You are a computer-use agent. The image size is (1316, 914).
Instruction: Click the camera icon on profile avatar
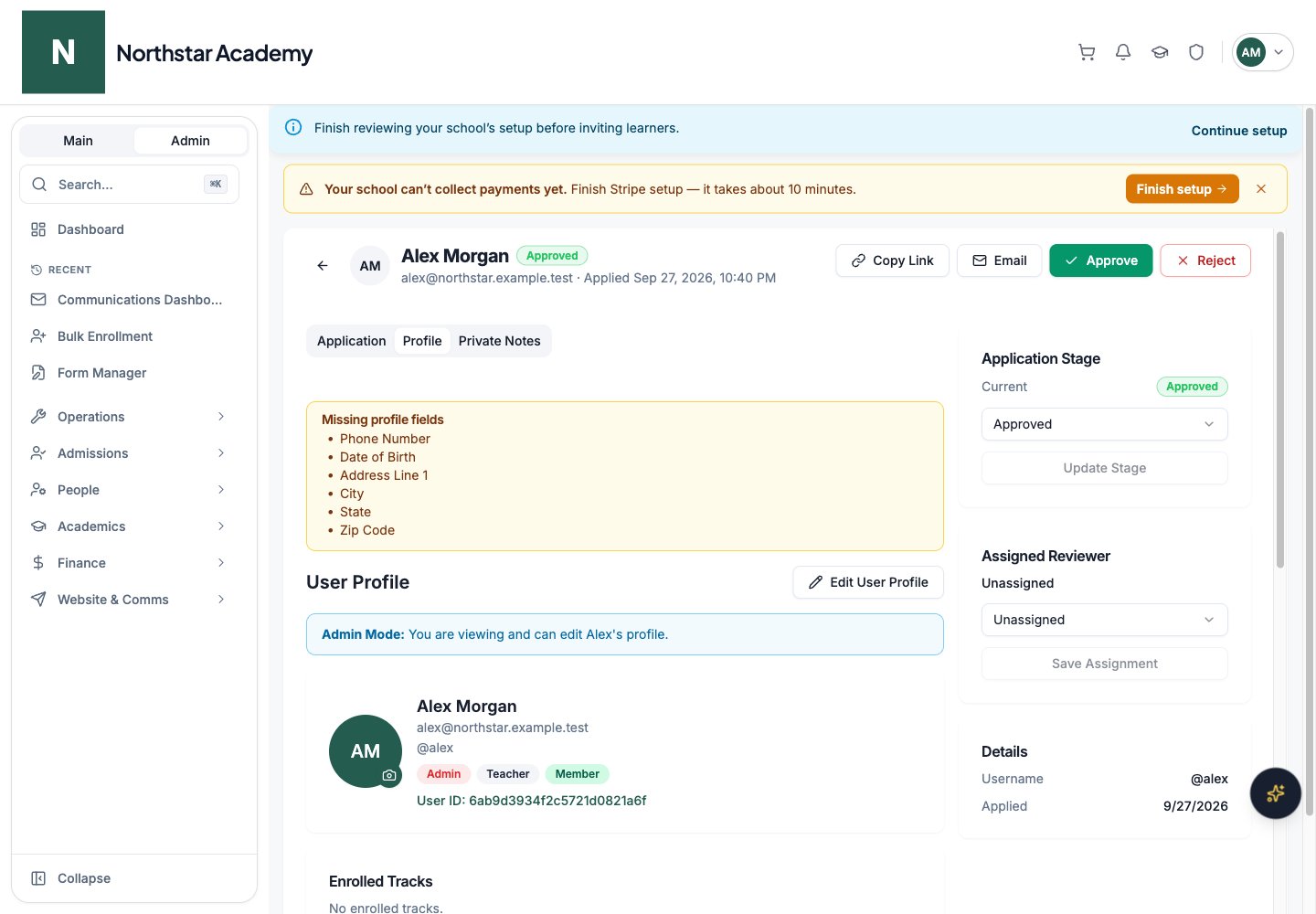[x=389, y=775]
